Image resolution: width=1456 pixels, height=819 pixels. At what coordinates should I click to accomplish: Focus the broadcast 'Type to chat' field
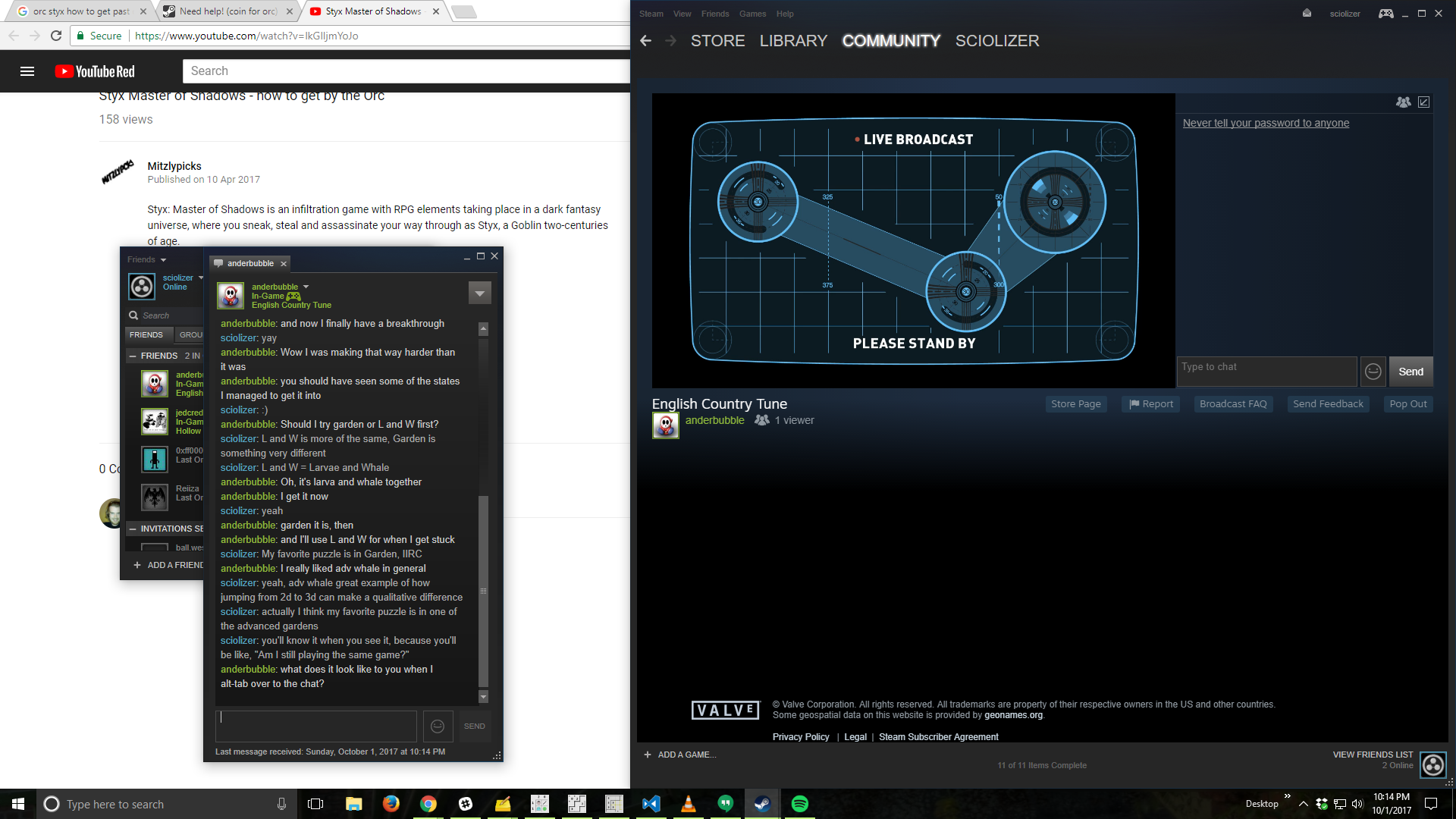[x=1266, y=372]
